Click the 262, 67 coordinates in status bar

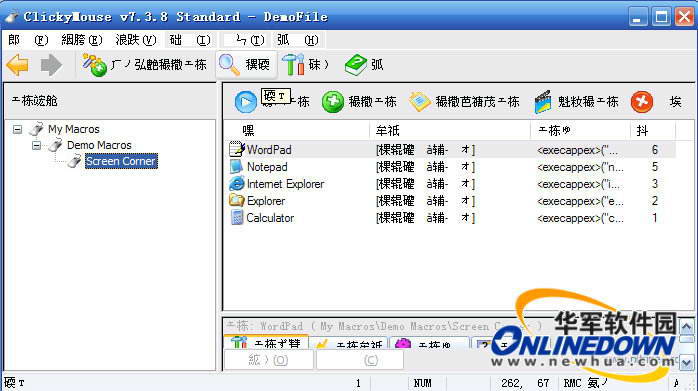pyautogui.click(x=525, y=383)
